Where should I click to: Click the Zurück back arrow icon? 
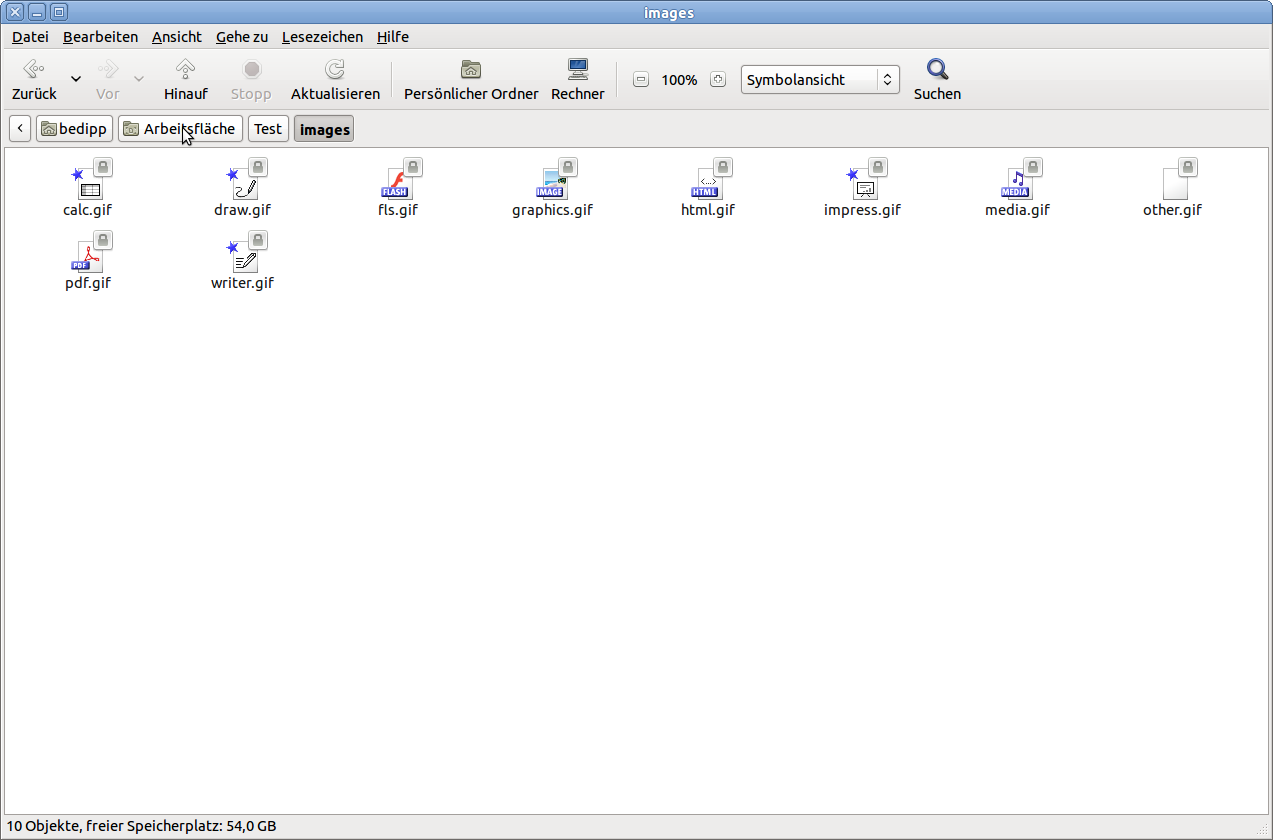tap(33, 69)
